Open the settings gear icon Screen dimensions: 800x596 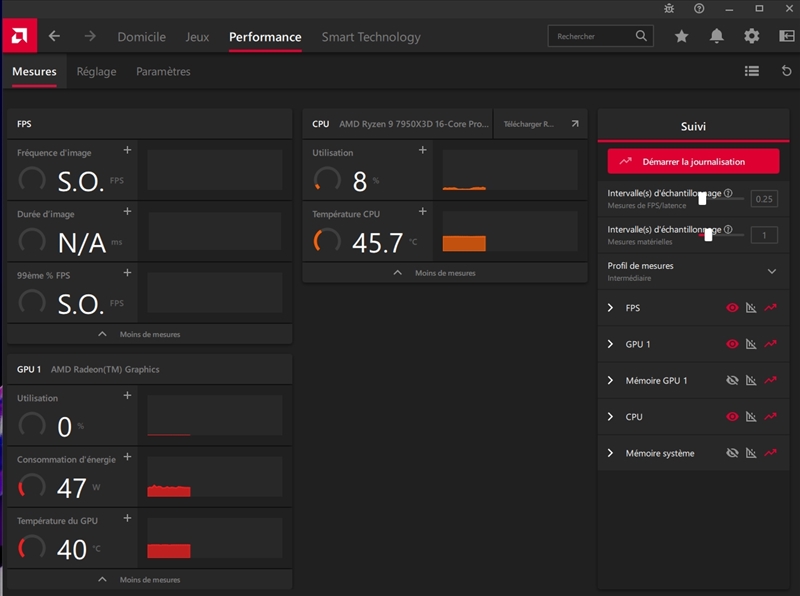coord(752,36)
